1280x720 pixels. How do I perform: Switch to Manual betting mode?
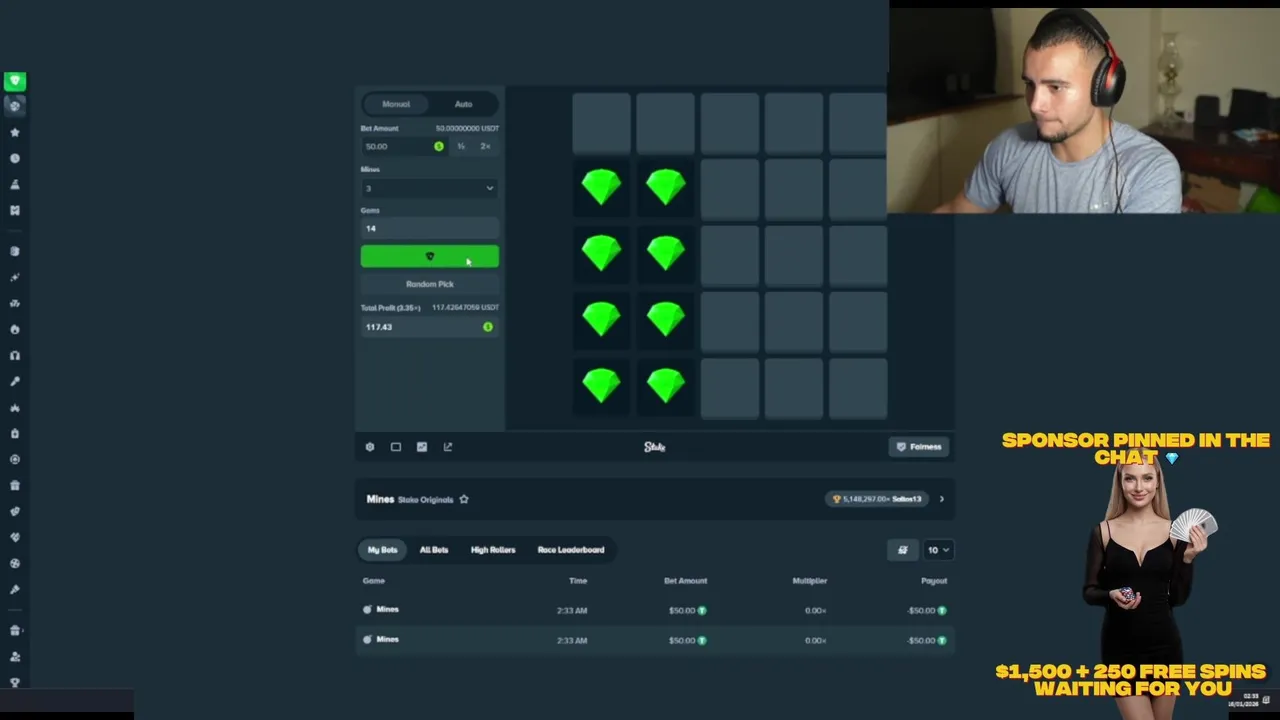click(x=396, y=104)
